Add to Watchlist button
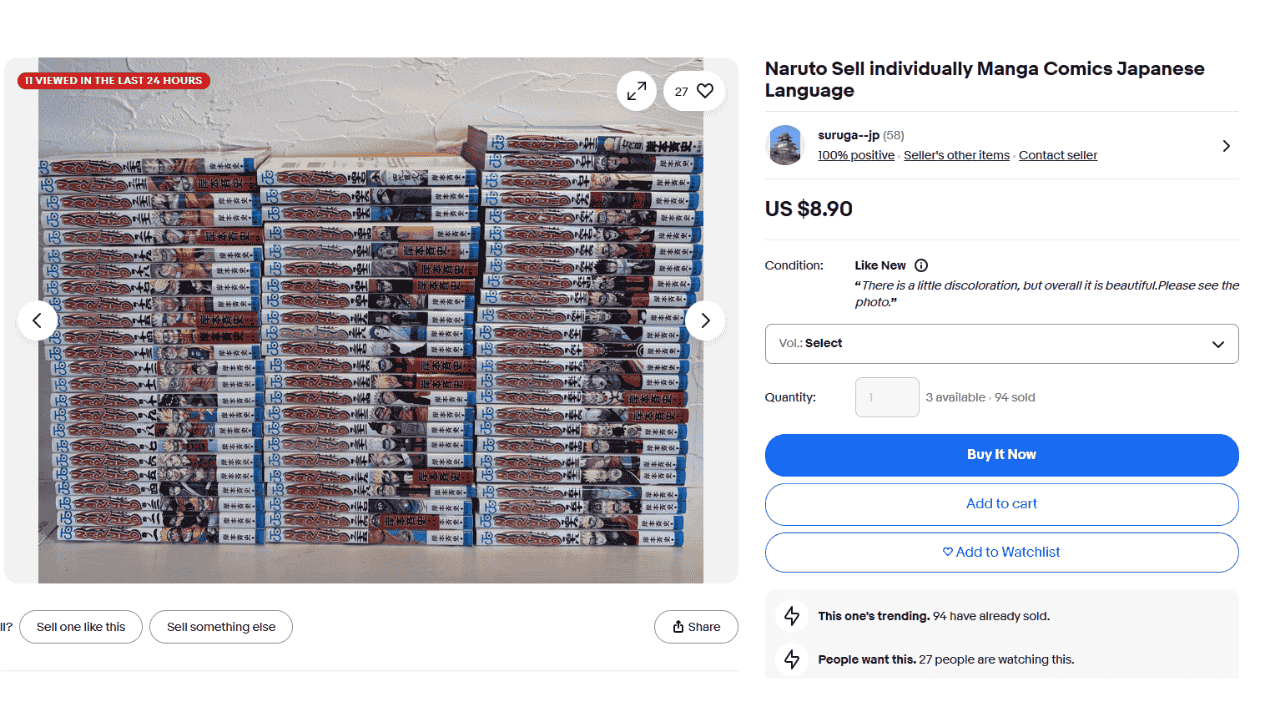This screenshot has height=720, width=1280. (1001, 552)
